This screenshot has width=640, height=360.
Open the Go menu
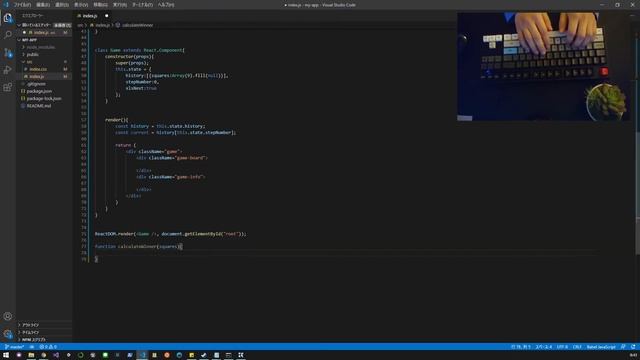(100, 5)
